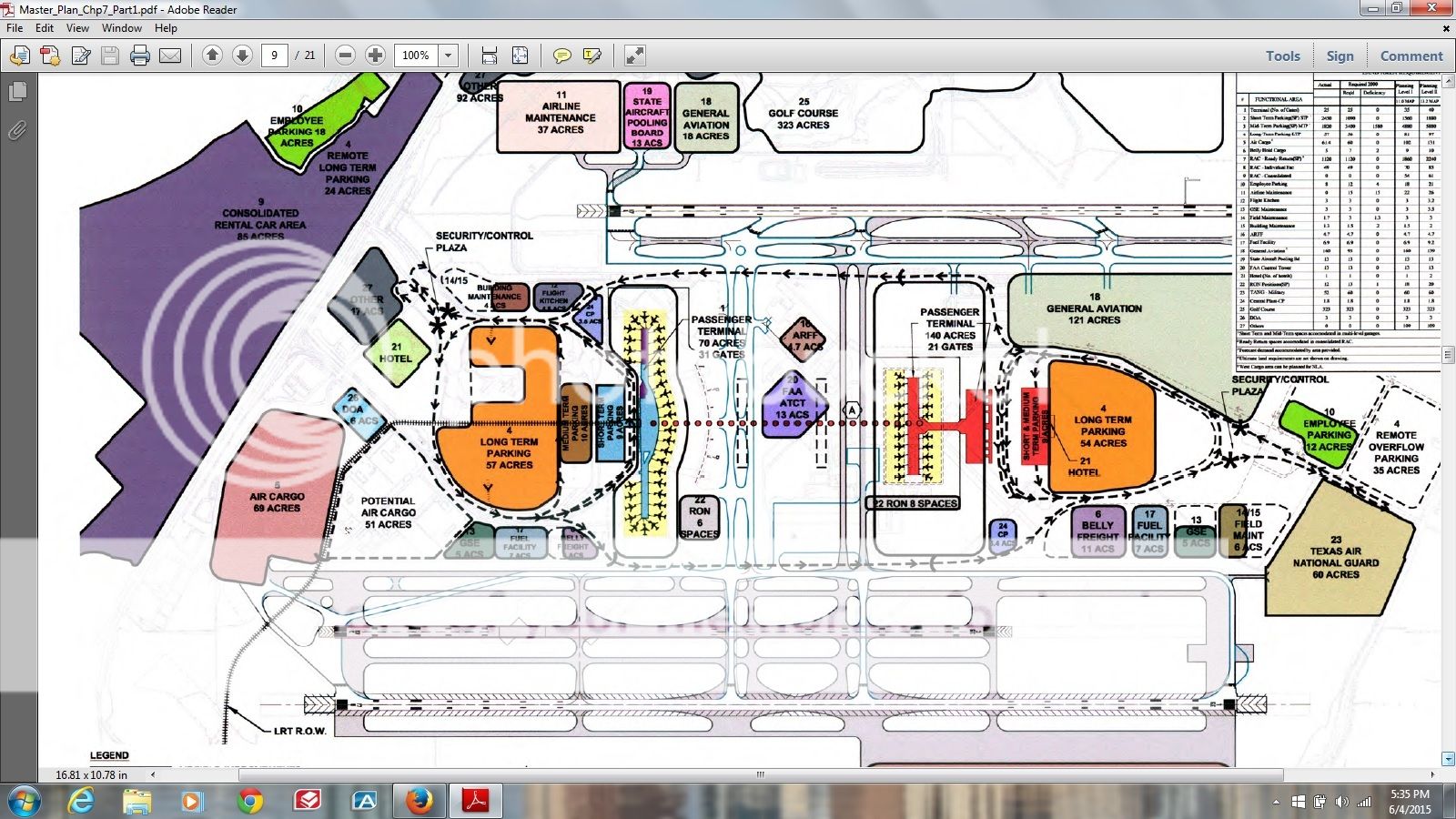
Task: Click the Print file icon
Action: (x=140, y=56)
